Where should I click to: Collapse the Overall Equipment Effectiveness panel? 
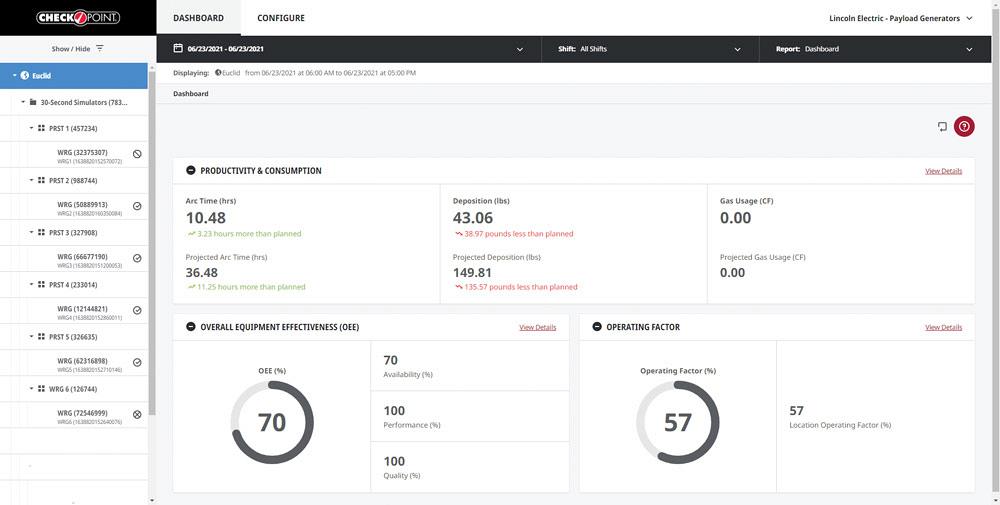191,327
